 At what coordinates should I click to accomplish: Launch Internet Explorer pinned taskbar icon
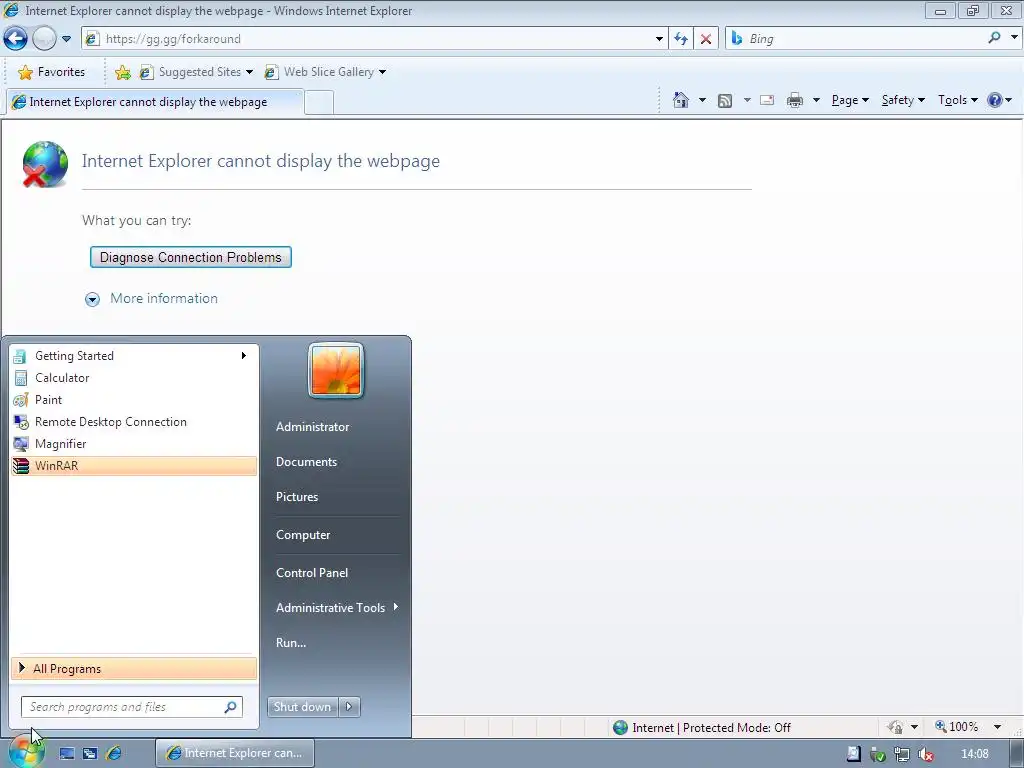[x=114, y=754]
